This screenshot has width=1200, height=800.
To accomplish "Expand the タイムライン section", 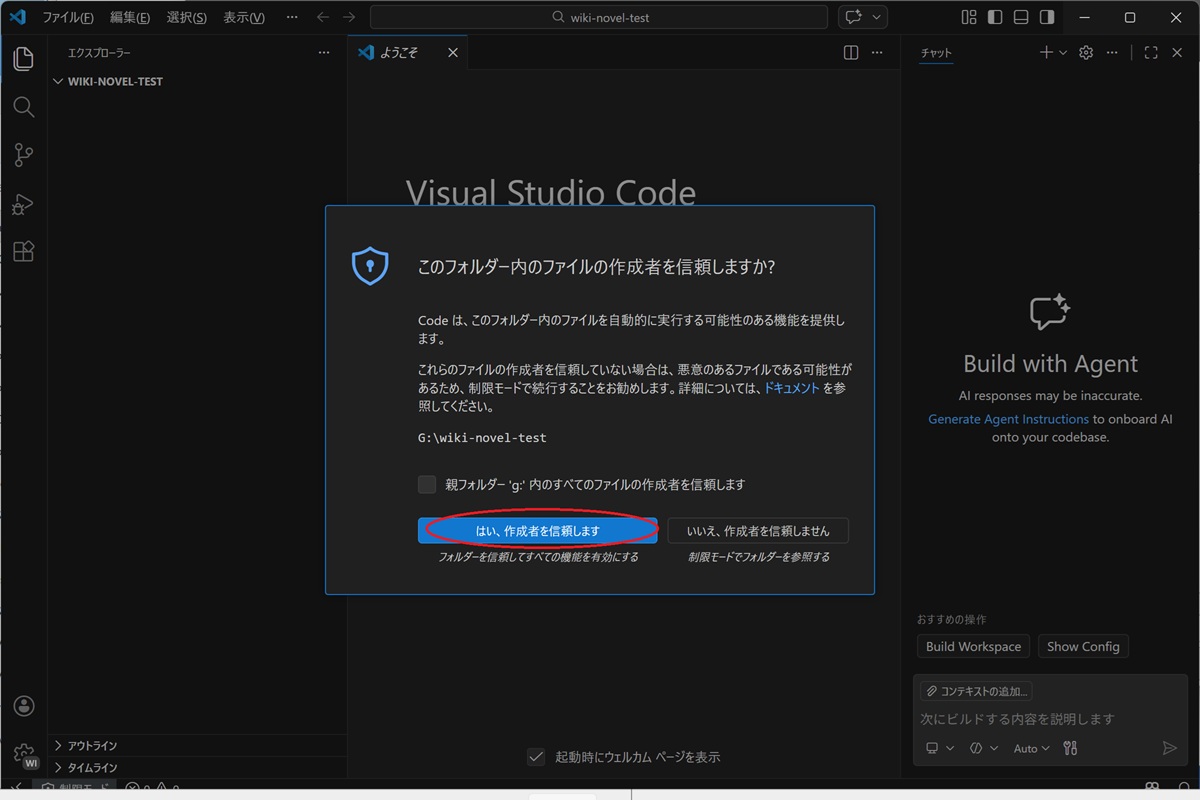I will tap(92, 768).
